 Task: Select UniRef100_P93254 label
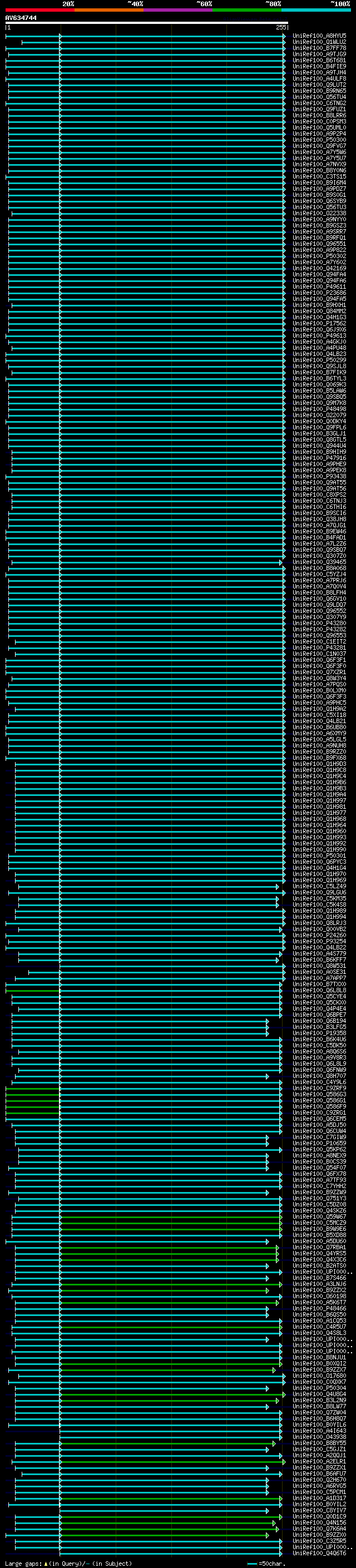coord(319,941)
